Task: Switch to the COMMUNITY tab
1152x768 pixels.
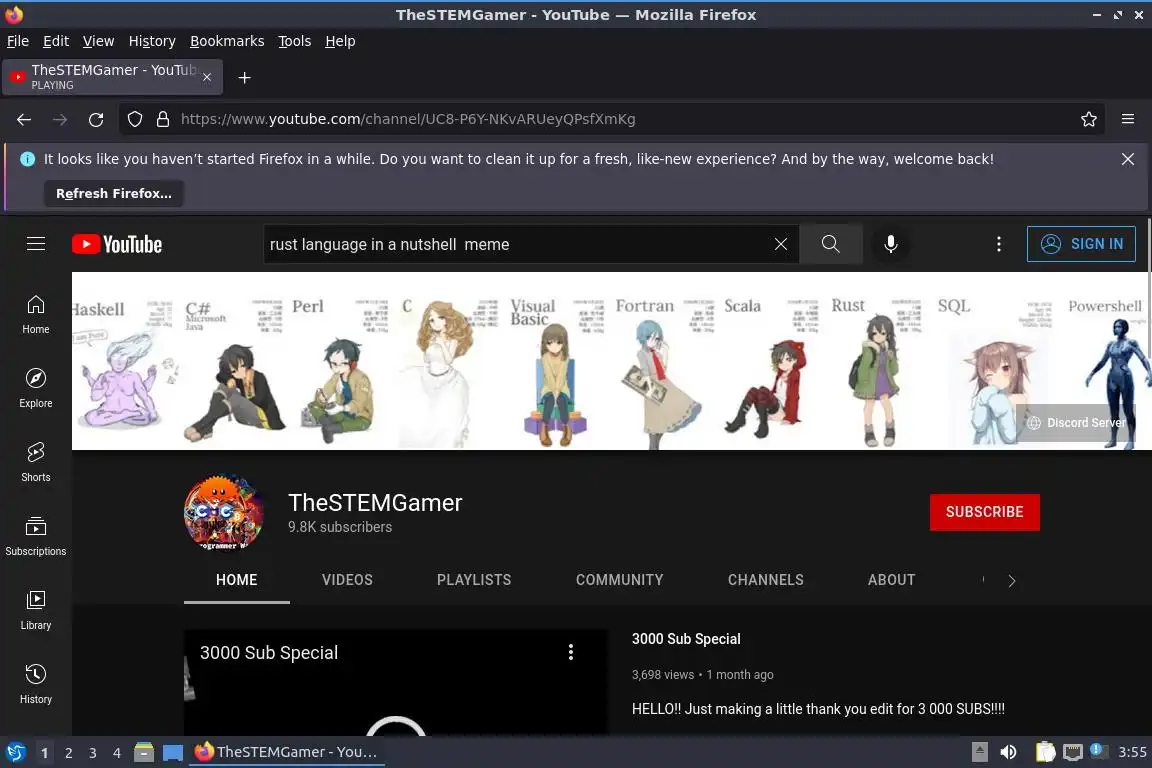Action: coord(619,580)
